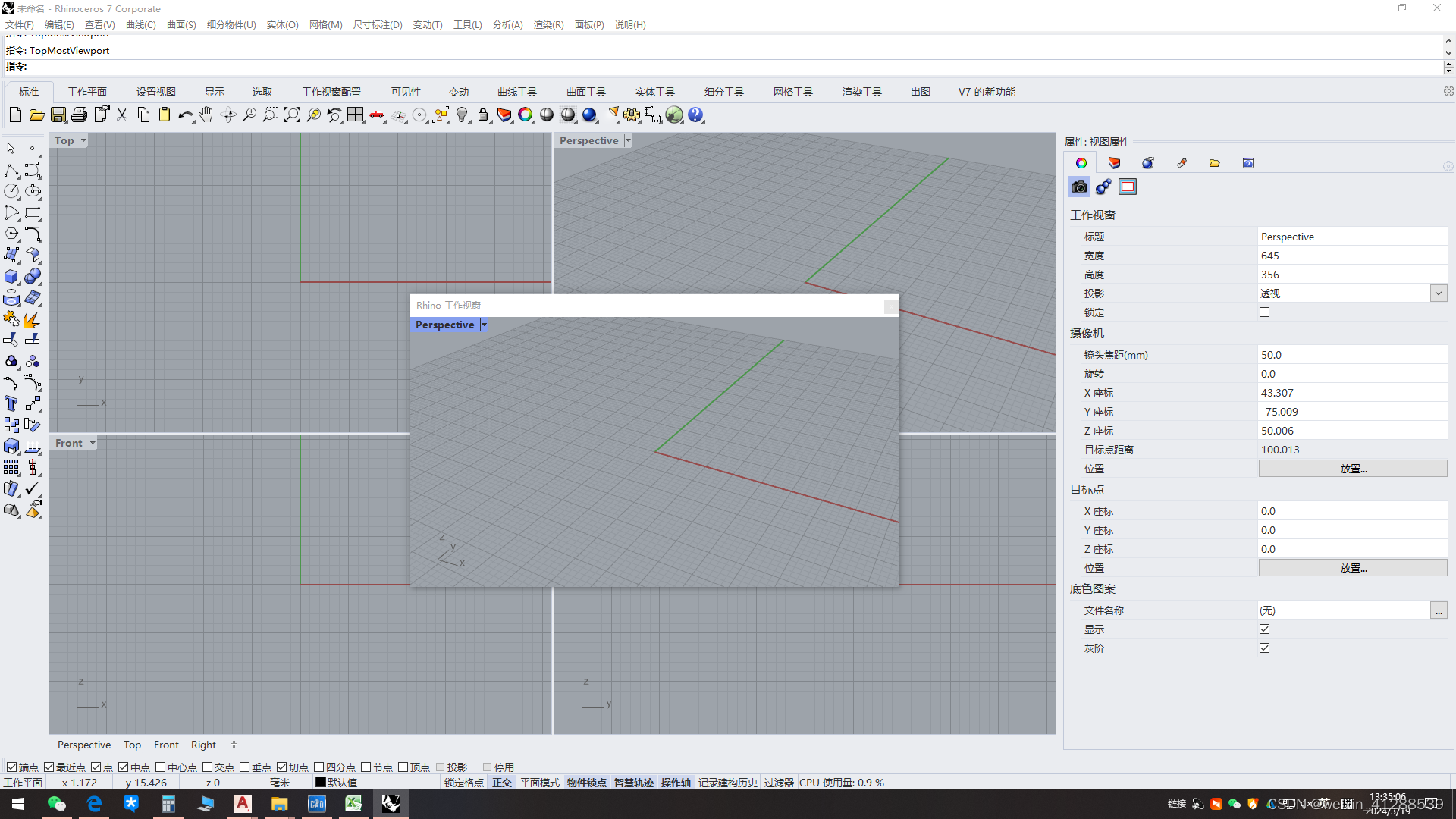Open the 曲面(S) menu
This screenshot has width=1456, height=819.
point(181,25)
